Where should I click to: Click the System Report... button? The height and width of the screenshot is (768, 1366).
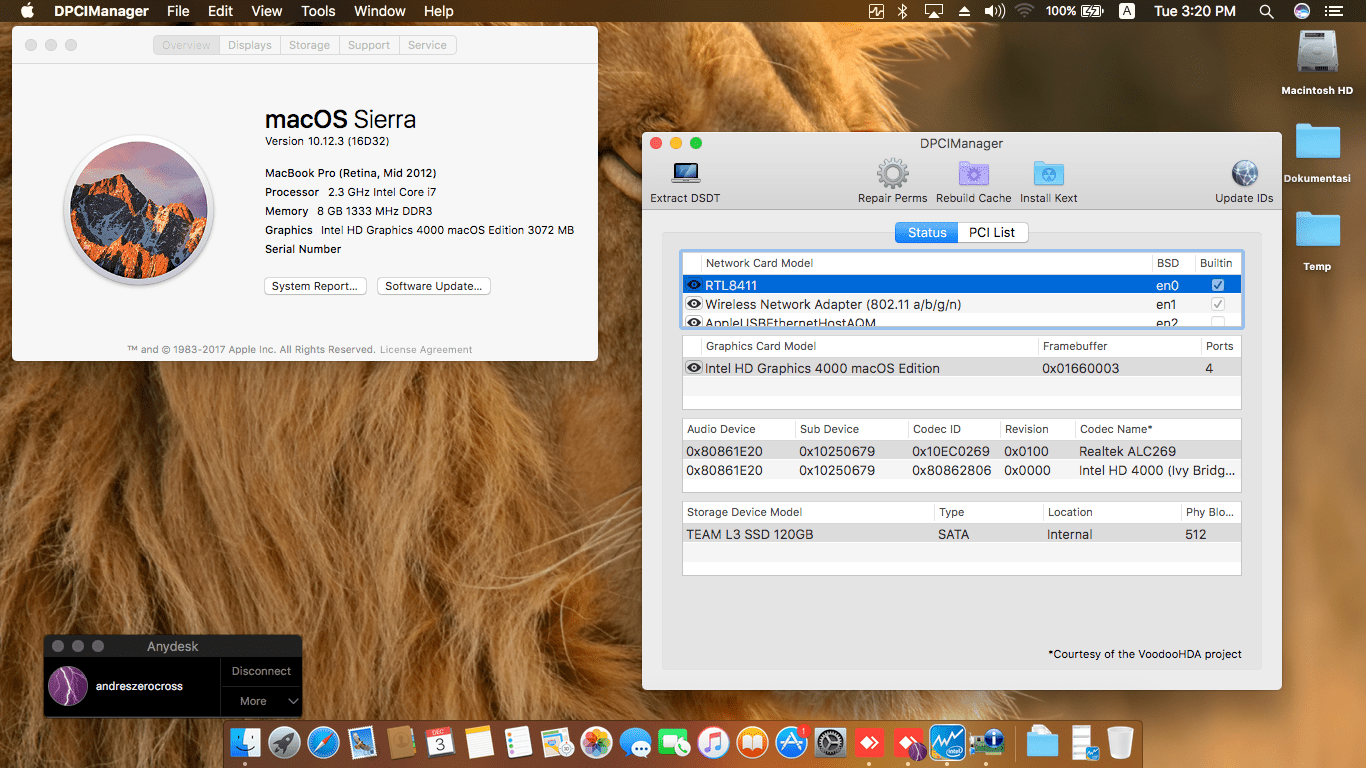point(315,286)
